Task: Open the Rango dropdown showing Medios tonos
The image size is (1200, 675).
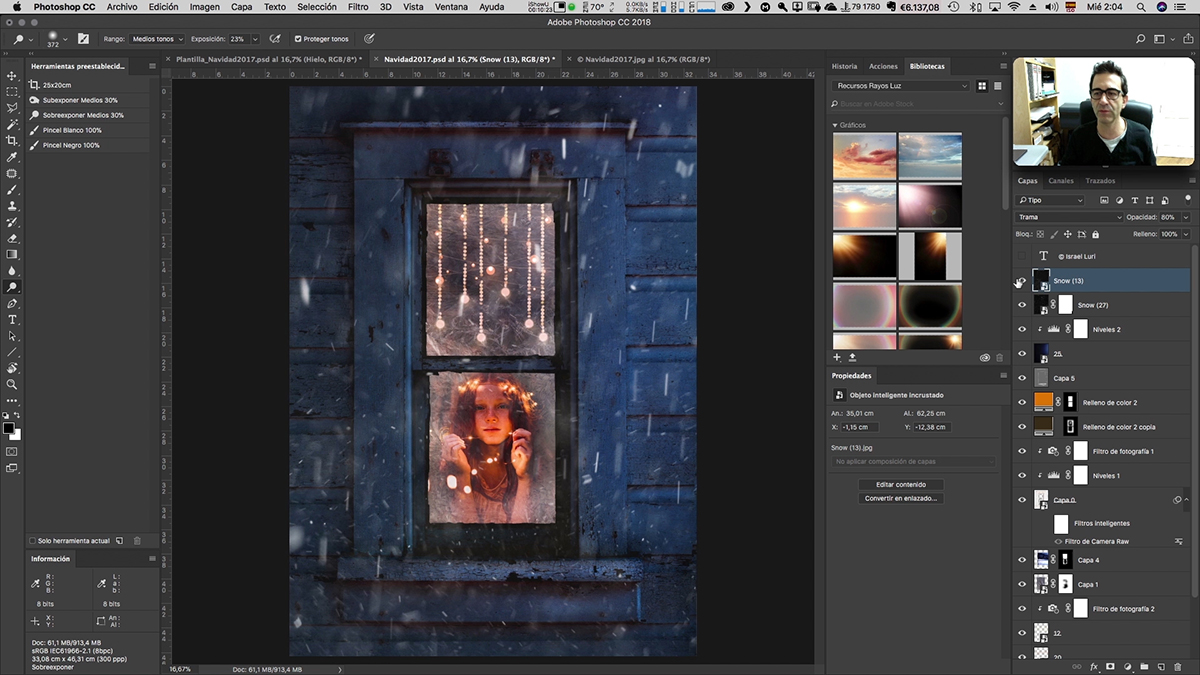Action: coord(155,39)
